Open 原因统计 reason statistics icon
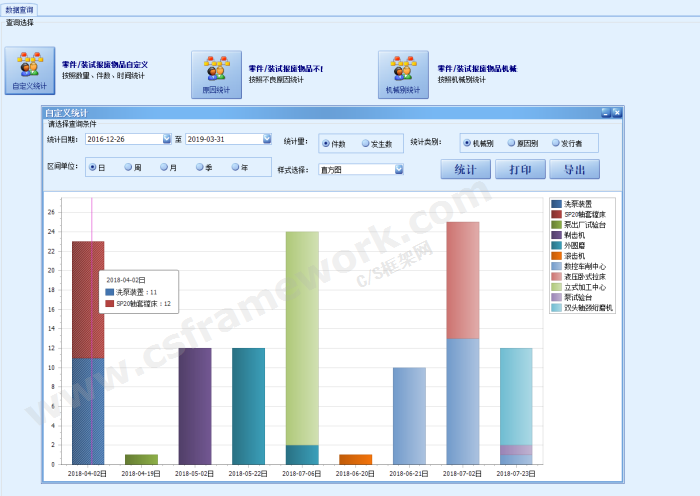This screenshot has height=496, width=700. tap(216, 75)
